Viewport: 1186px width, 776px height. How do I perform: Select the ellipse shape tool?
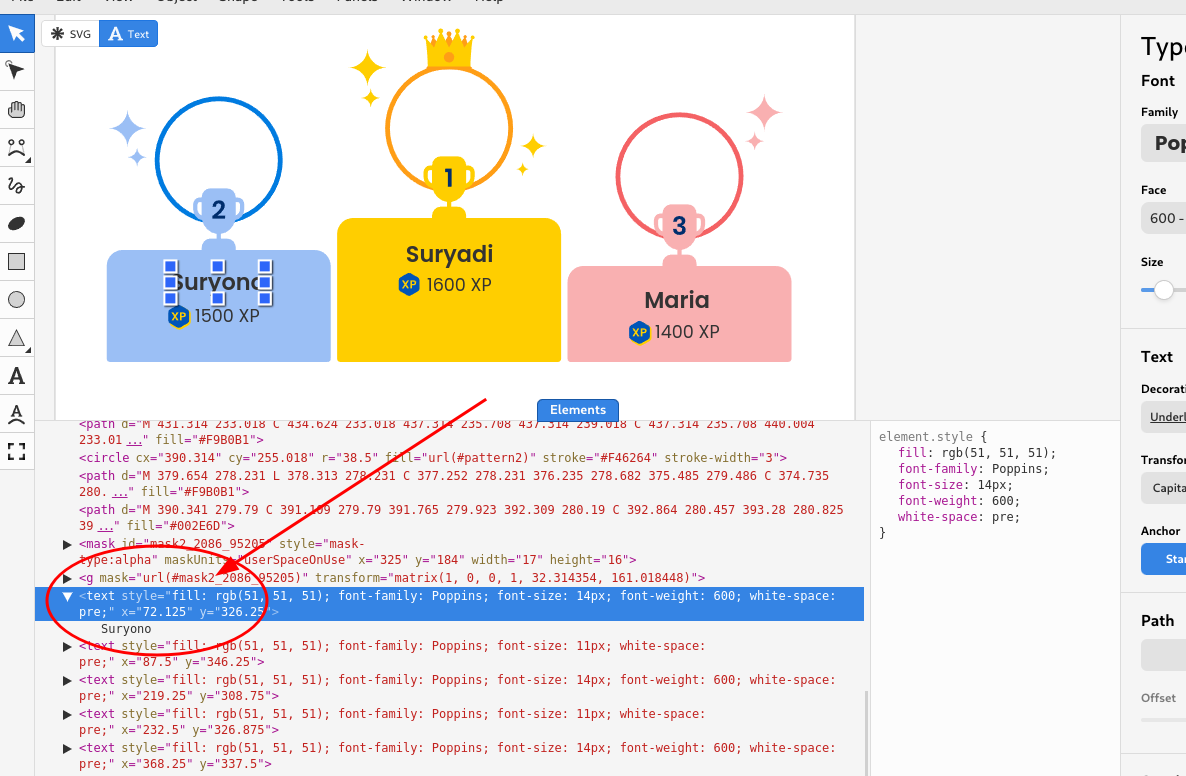point(17,298)
